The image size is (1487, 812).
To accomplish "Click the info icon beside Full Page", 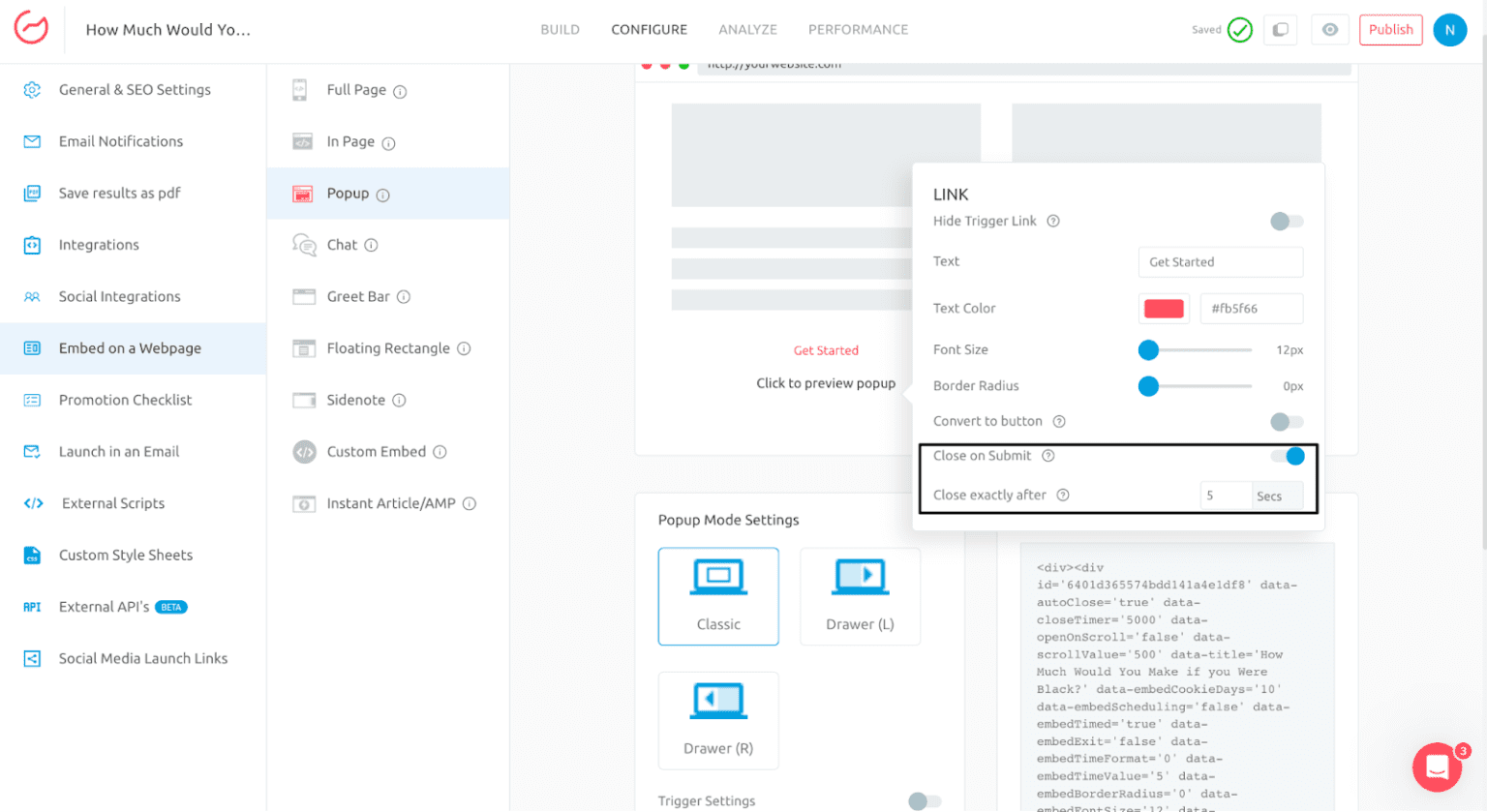I will pyautogui.click(x=400, y=92).
